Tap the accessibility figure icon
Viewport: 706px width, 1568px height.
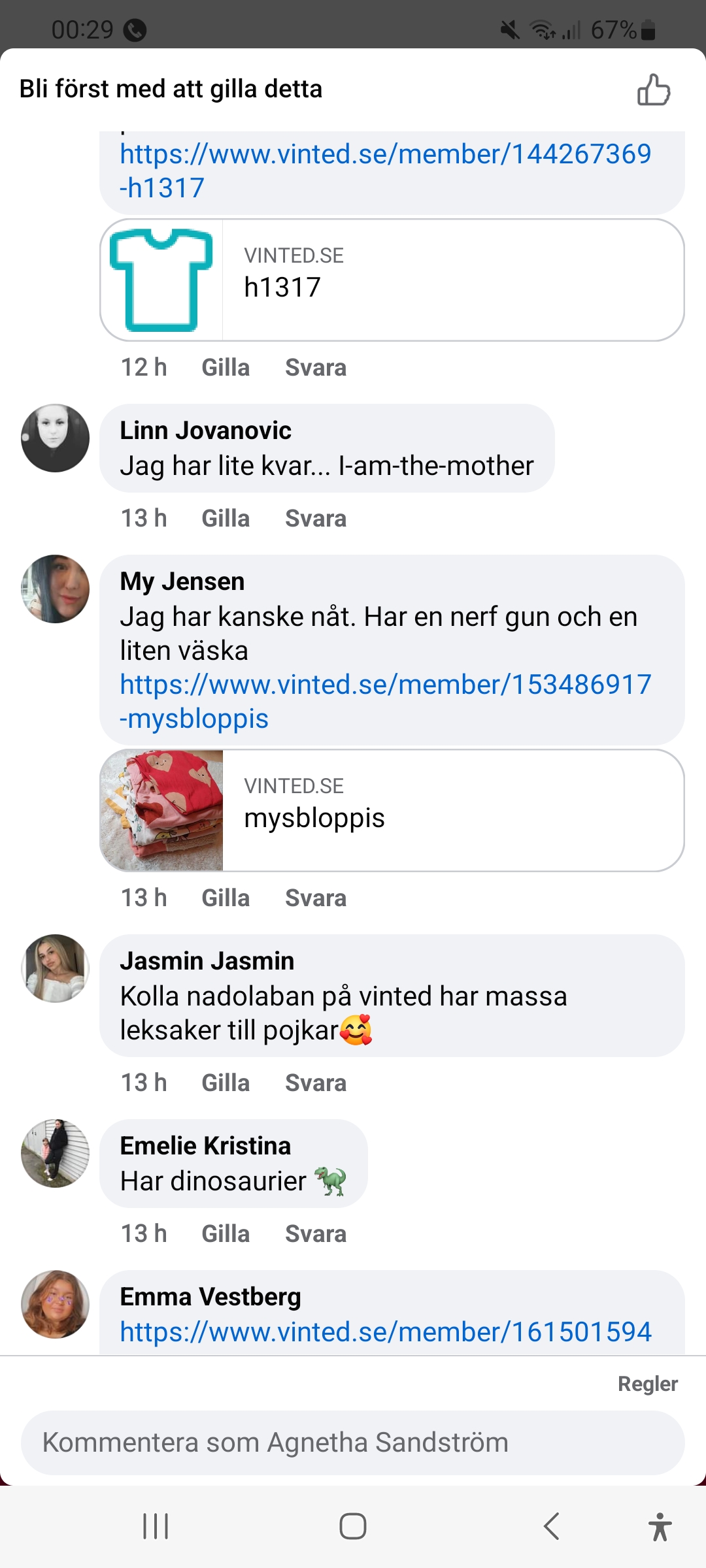660,1526
